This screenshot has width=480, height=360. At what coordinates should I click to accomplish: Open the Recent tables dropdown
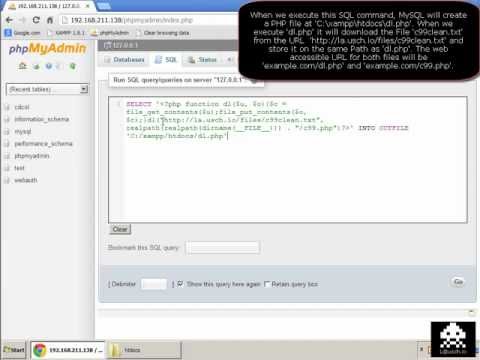tap(47, 89)
